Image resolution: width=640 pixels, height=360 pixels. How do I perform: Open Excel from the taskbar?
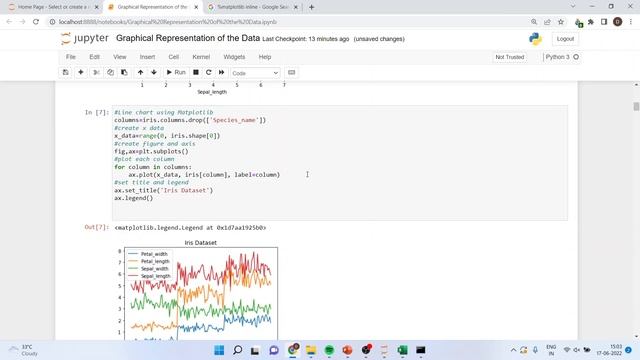click(x=402, y=350)
